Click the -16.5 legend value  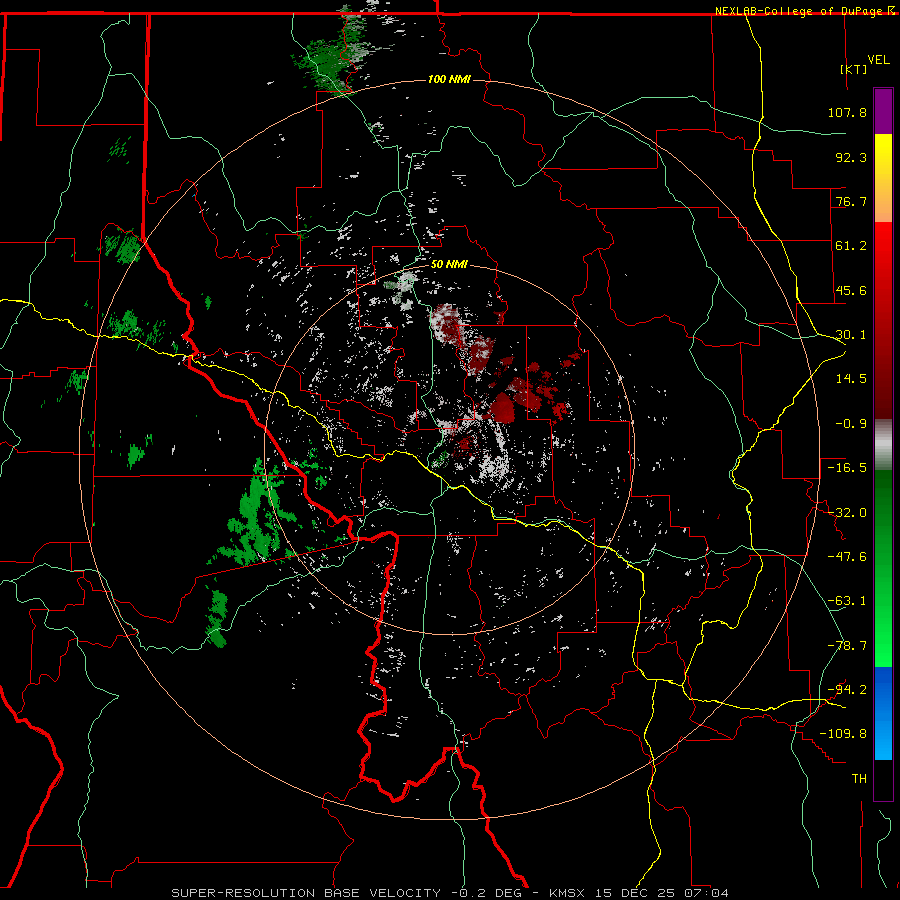tap(847, 468)
